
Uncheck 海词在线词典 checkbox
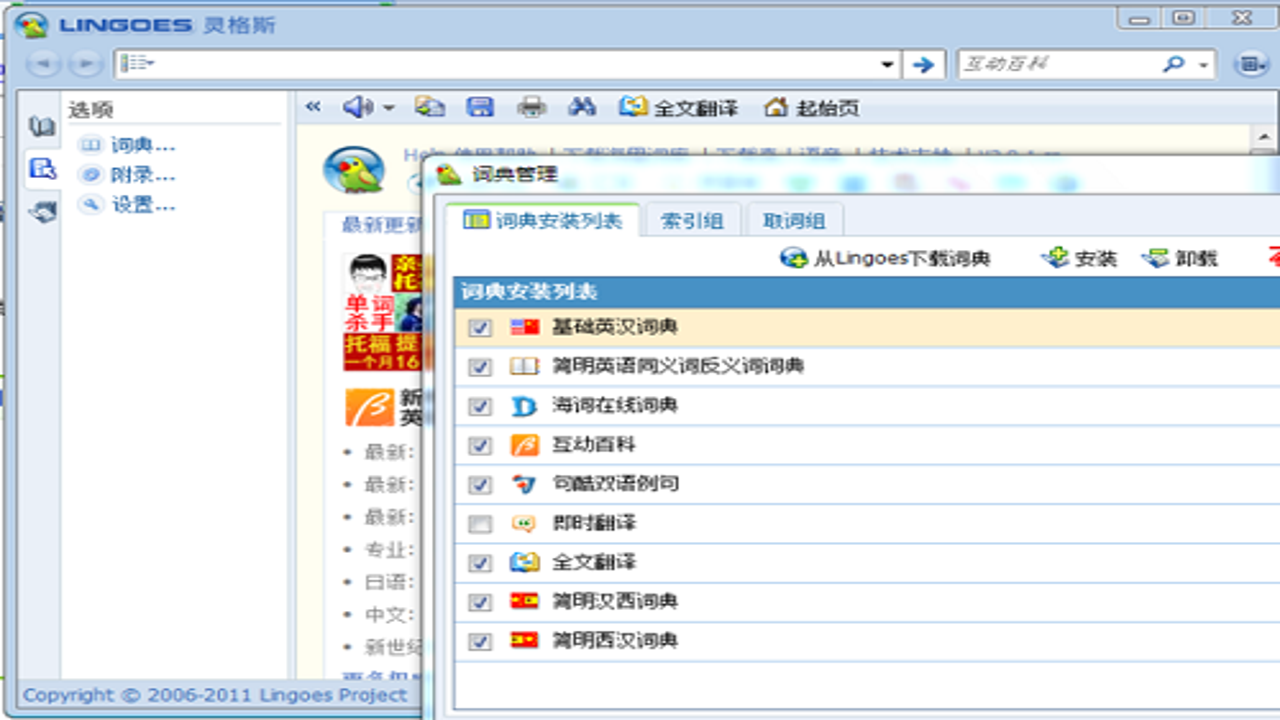[480, 406]
